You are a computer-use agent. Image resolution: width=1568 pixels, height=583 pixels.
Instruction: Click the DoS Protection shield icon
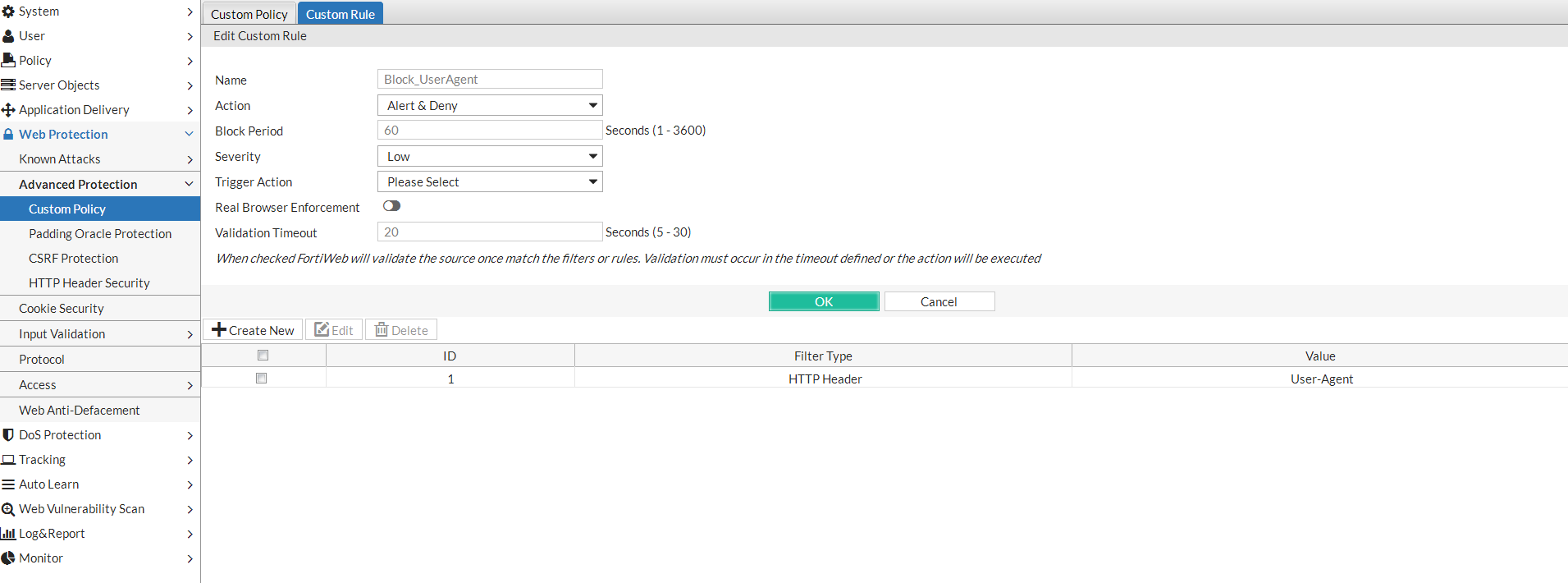pyautogui.click(x=9, y=435)
